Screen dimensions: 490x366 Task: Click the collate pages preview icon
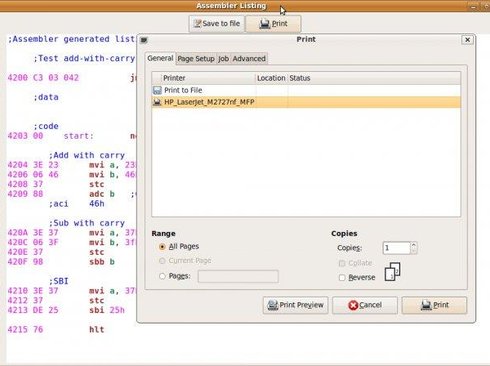point(392,272)
